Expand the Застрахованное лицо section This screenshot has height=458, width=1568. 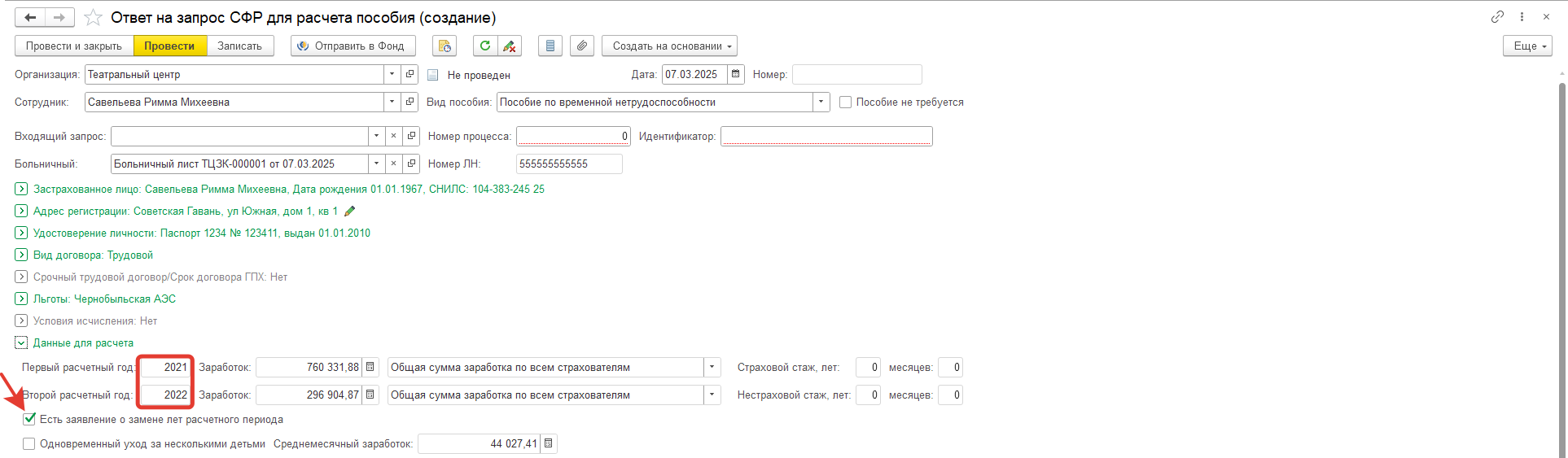[x=21, y=189]
